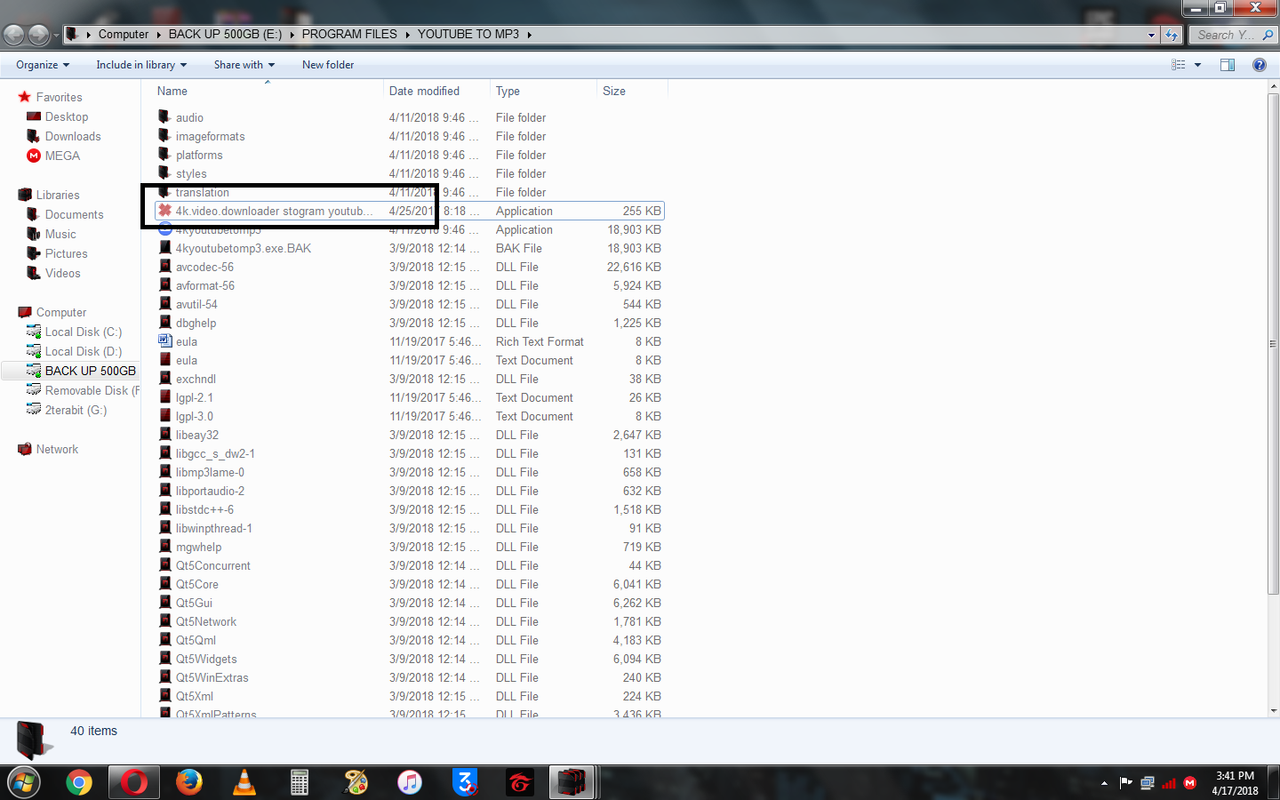Go to BACK UP 500GB (E:) breadcrumb
1280x800 pixels.
227,34
